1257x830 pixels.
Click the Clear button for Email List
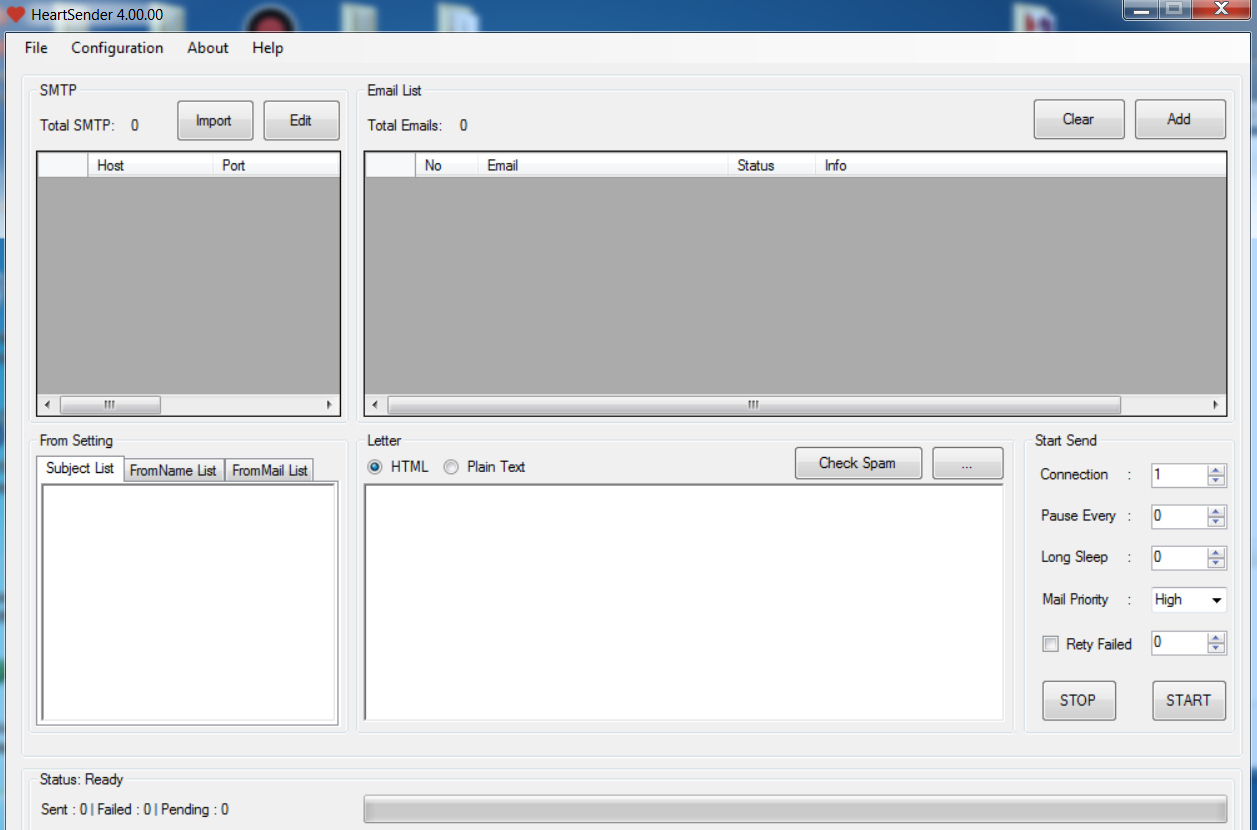tap(1078, 119)
